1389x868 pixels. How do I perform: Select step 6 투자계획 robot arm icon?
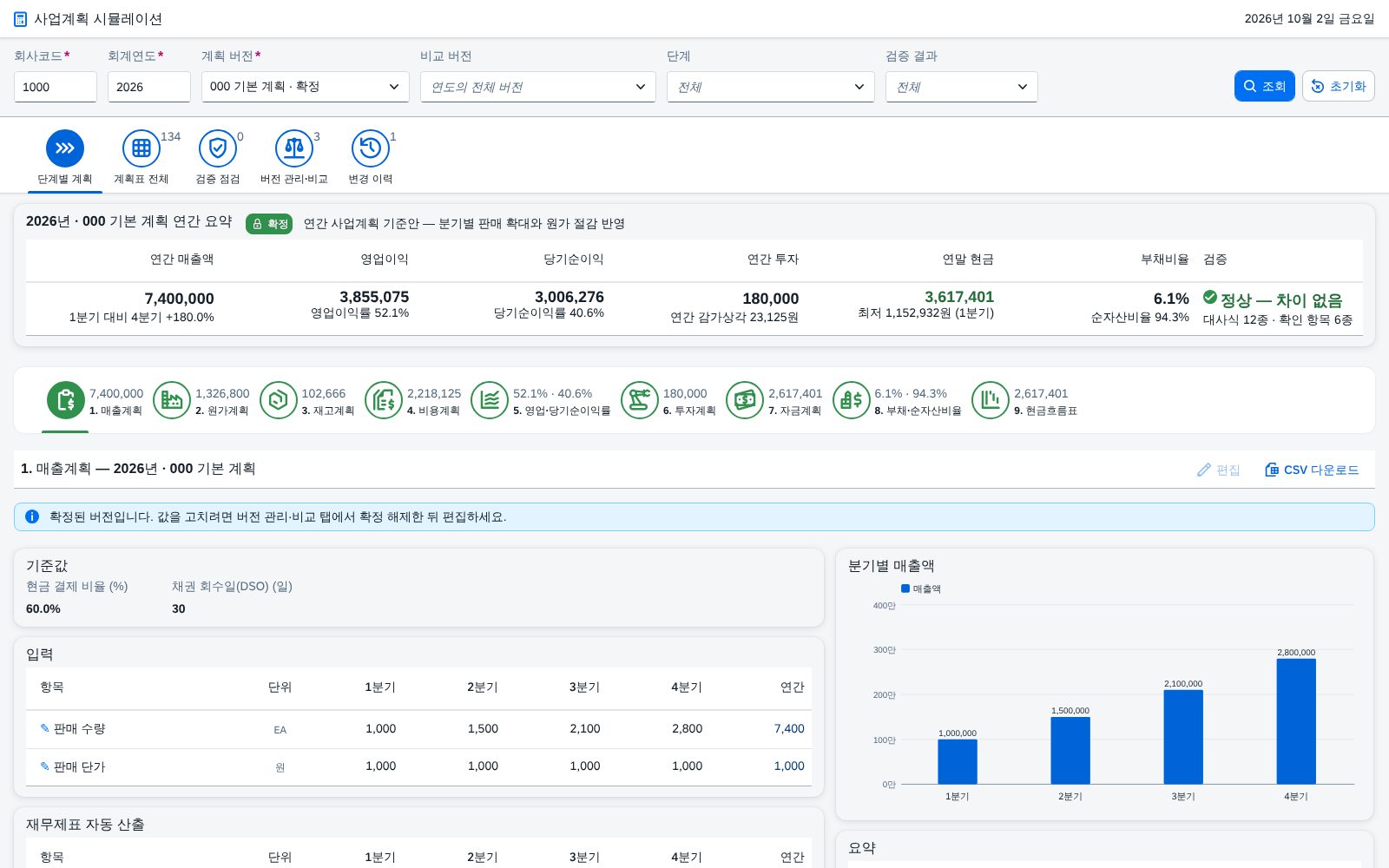click(x=640, y=400)
